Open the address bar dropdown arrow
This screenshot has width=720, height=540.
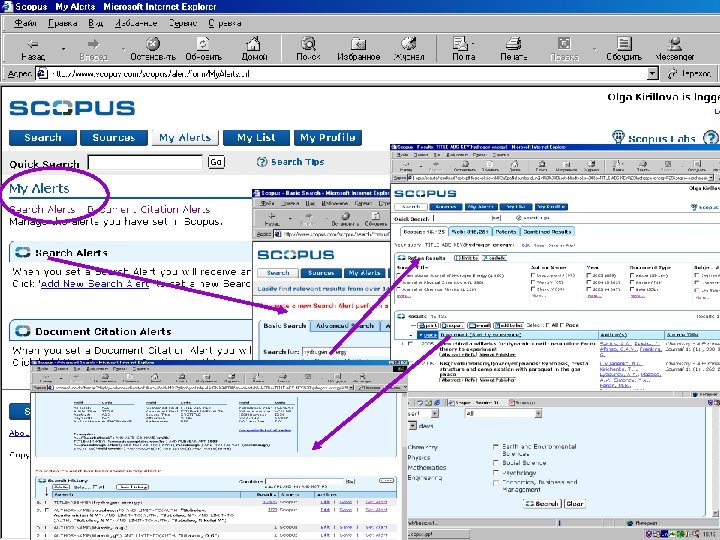[652, 73]
